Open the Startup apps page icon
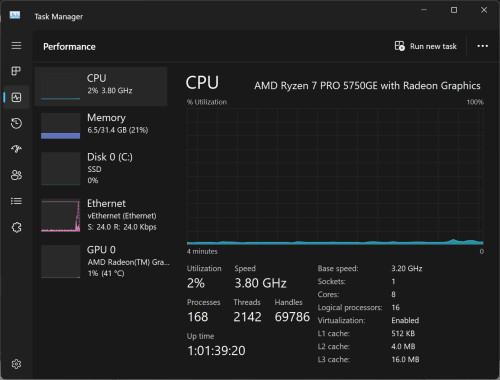This screenshot has width=500, height=380. (16, 149)
